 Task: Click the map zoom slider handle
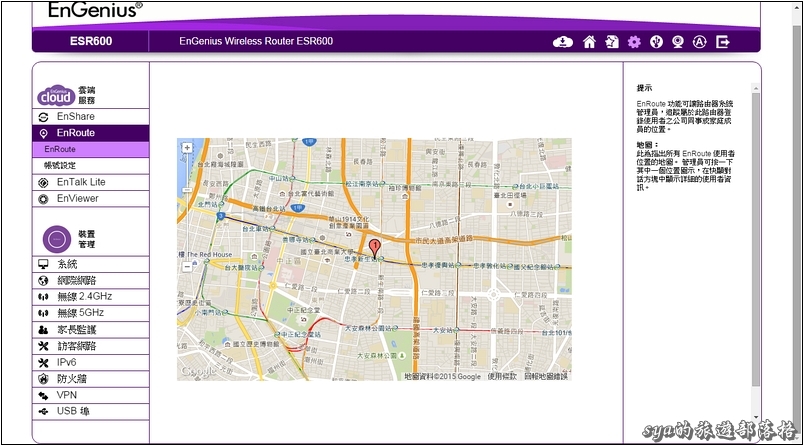(x=187, y=190)
